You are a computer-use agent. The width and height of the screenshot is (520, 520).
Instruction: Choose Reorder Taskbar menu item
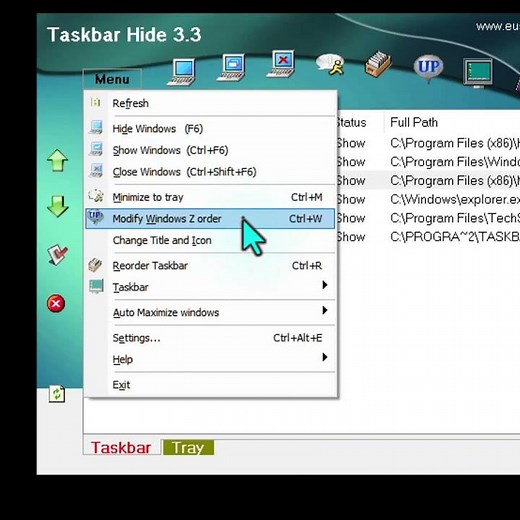click(211, 266)
